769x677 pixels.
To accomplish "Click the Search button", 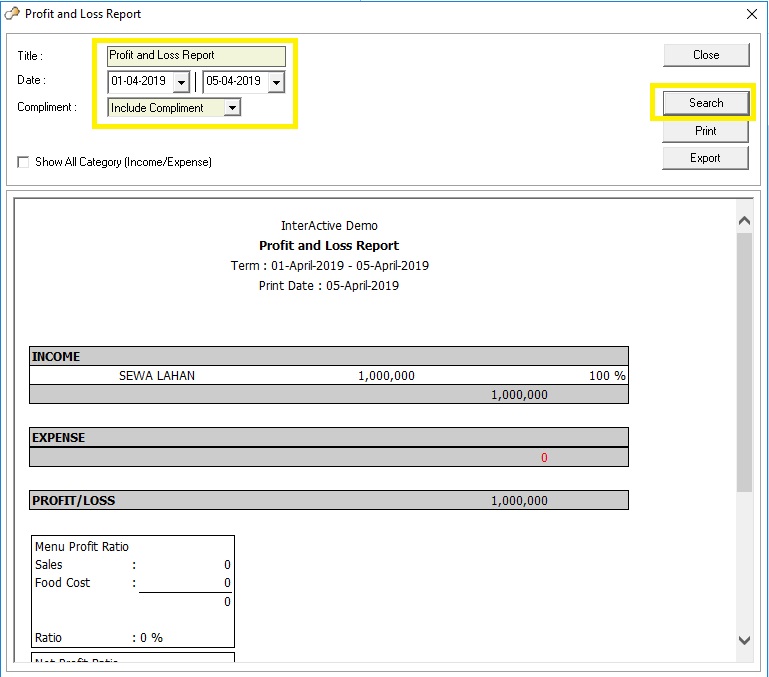I will pos(705,103).
